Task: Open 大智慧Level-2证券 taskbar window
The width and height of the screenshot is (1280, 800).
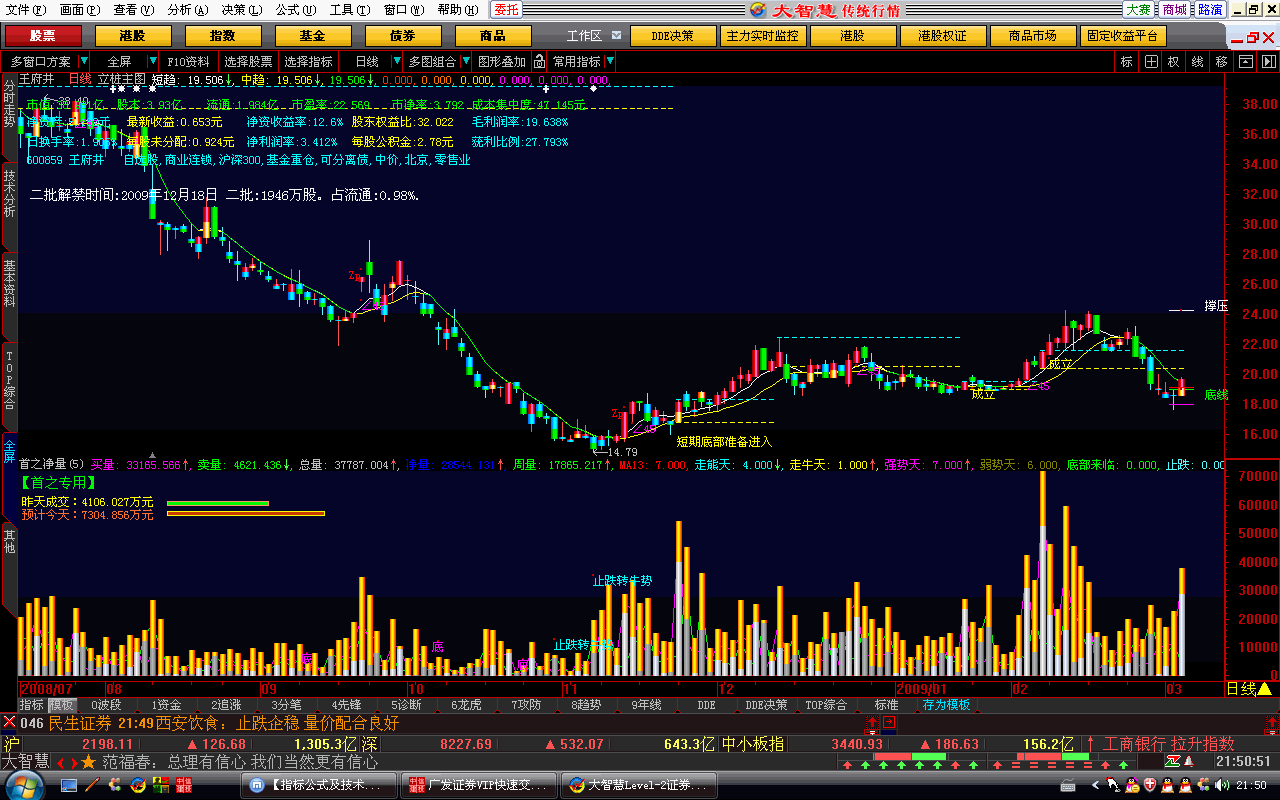Action: 638,785
